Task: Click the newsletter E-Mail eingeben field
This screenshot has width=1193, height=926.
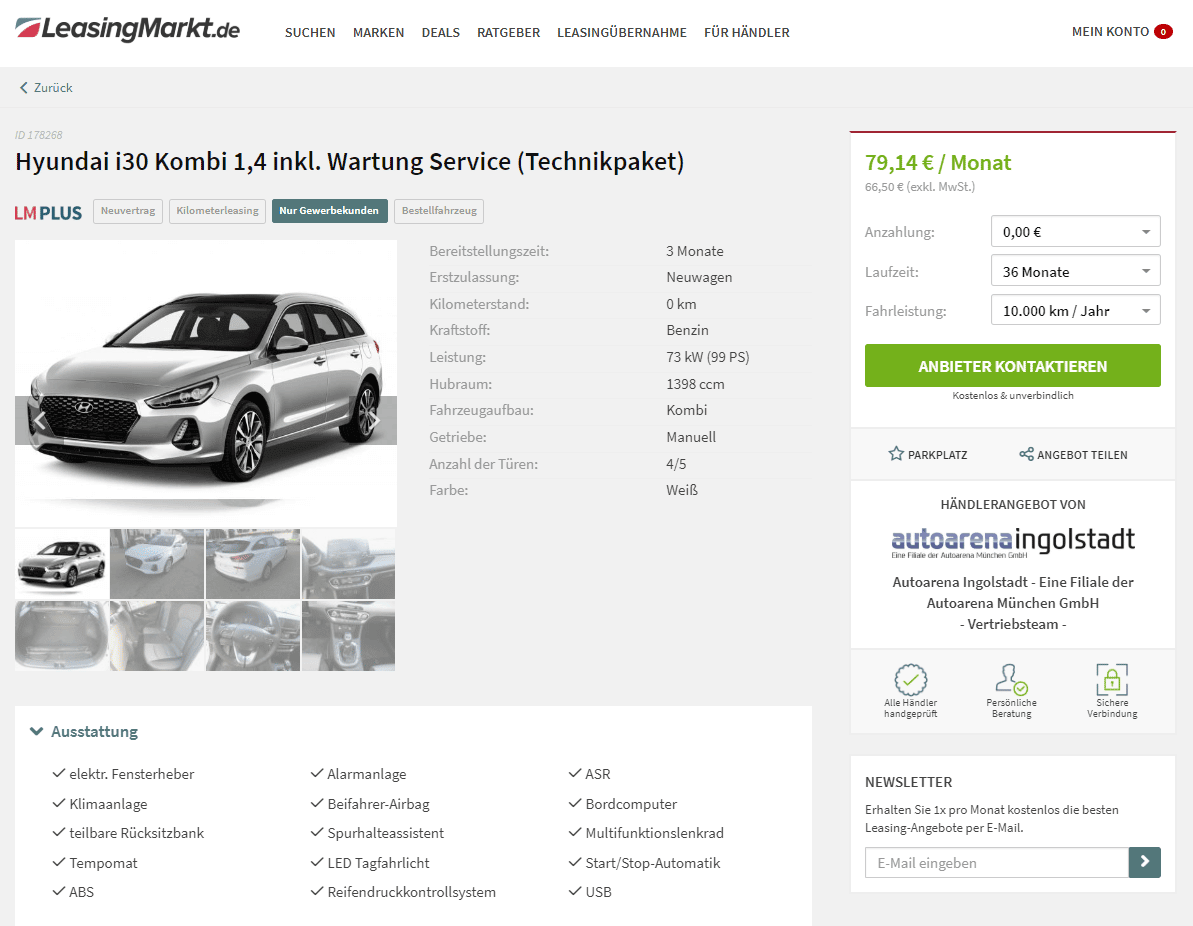Action: [997, 862]
